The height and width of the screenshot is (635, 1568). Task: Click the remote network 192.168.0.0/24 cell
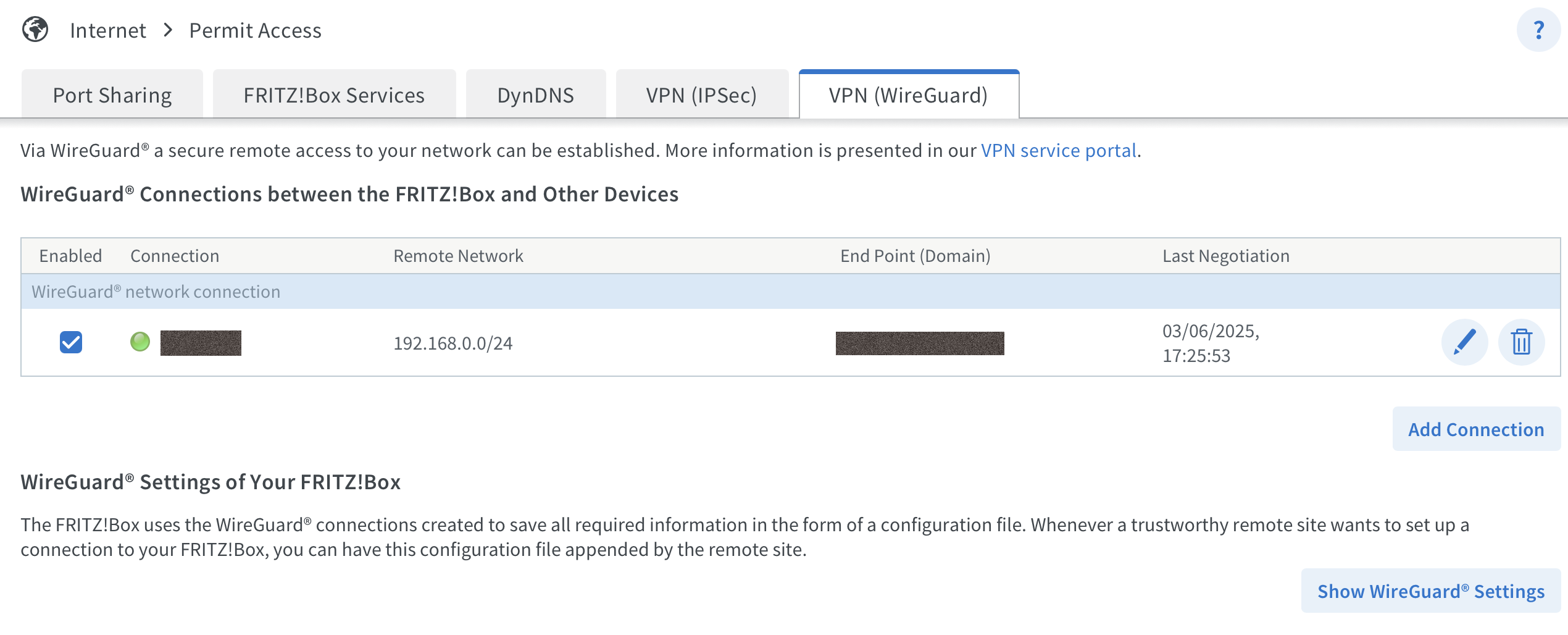[453, 343]
